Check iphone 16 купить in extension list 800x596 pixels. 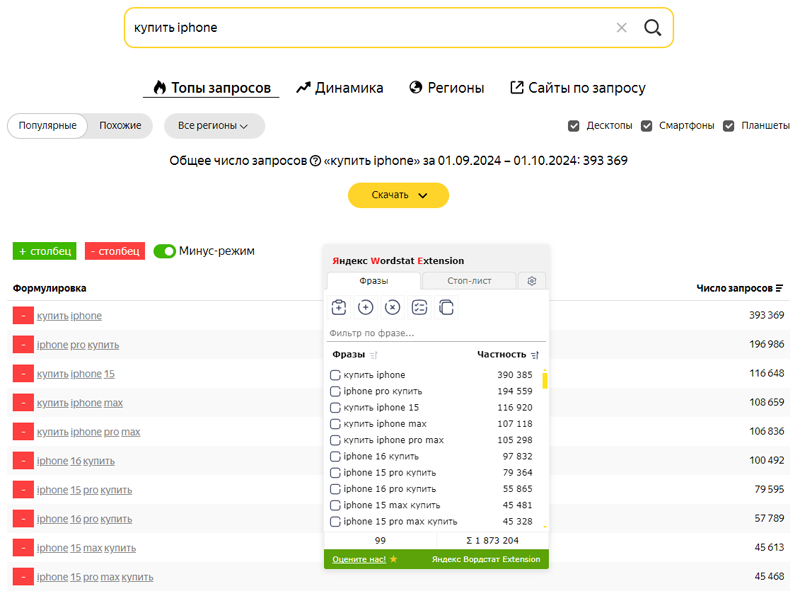click(x=335, y=457)
